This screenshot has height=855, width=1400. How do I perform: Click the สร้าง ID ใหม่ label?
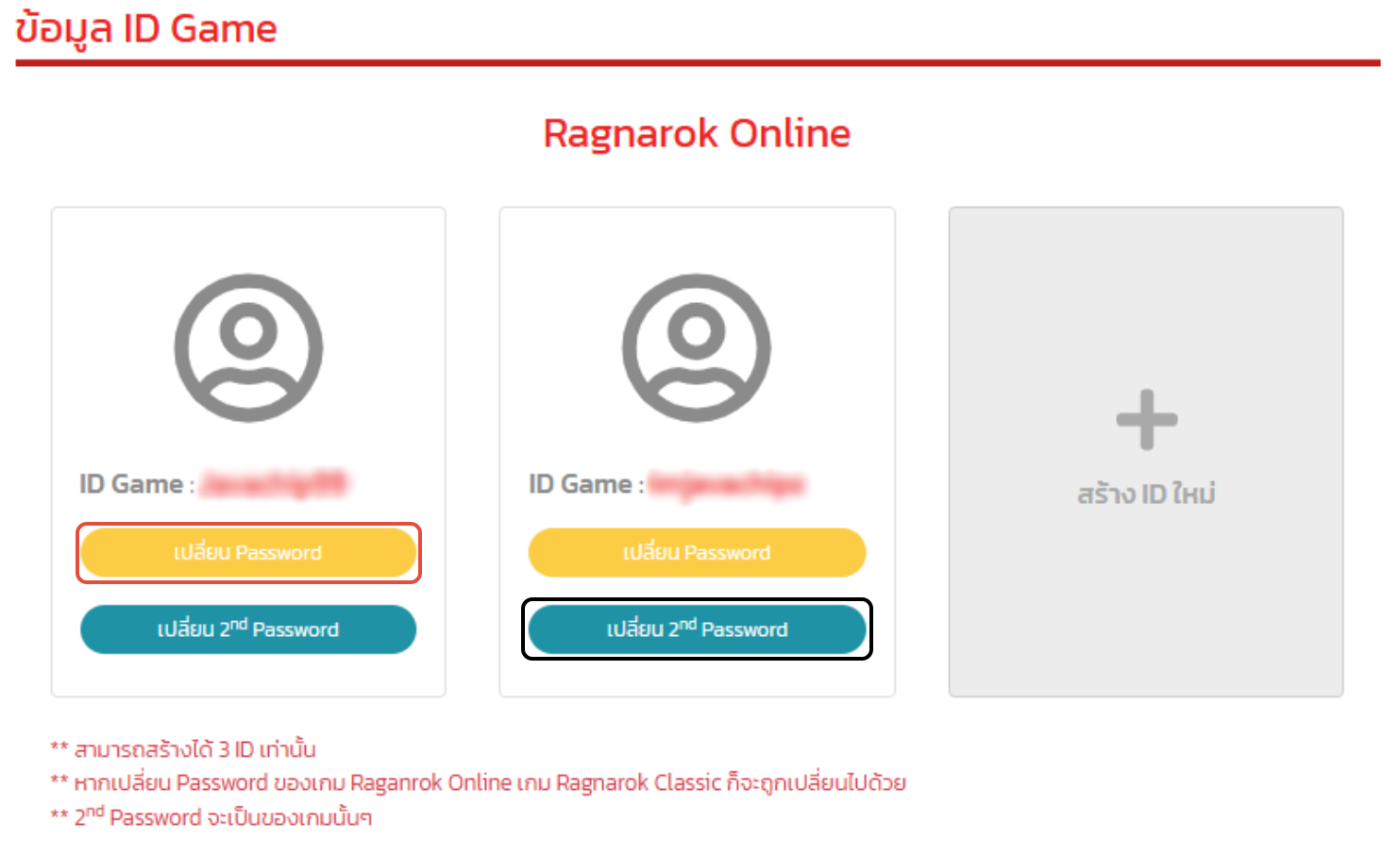(1146, 494)
